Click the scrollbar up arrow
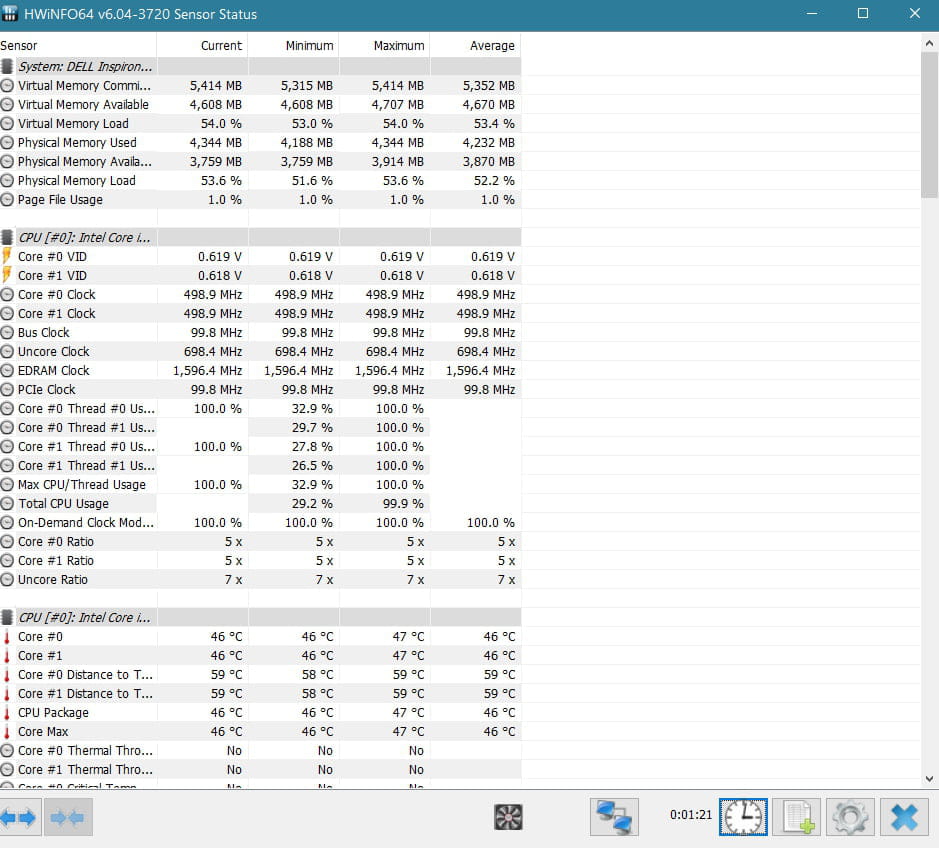 pyautogui.click(x=929, y=43)
